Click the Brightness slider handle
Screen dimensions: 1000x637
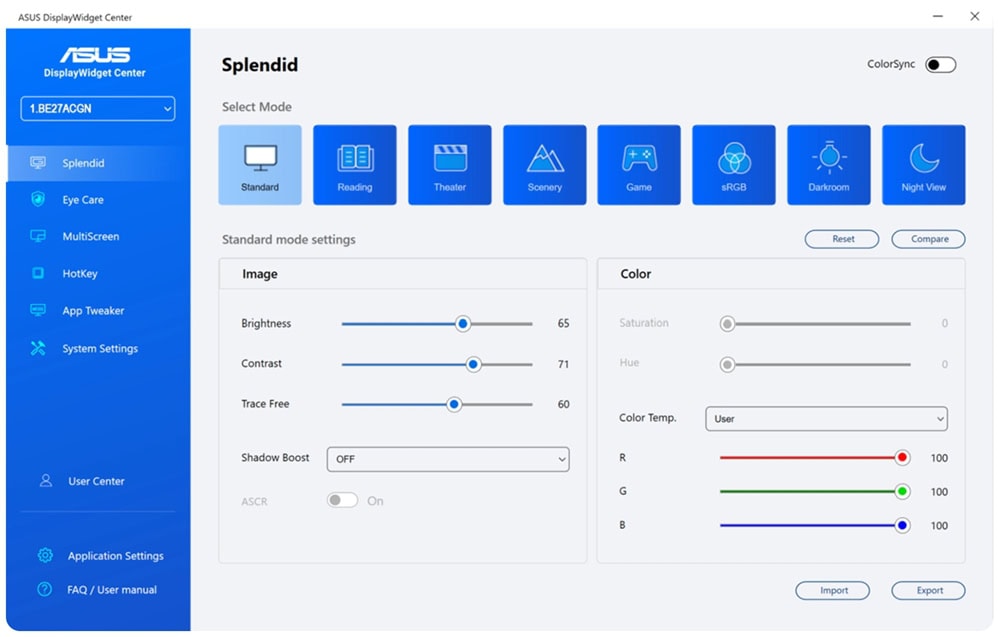click(x=463, y=324)
